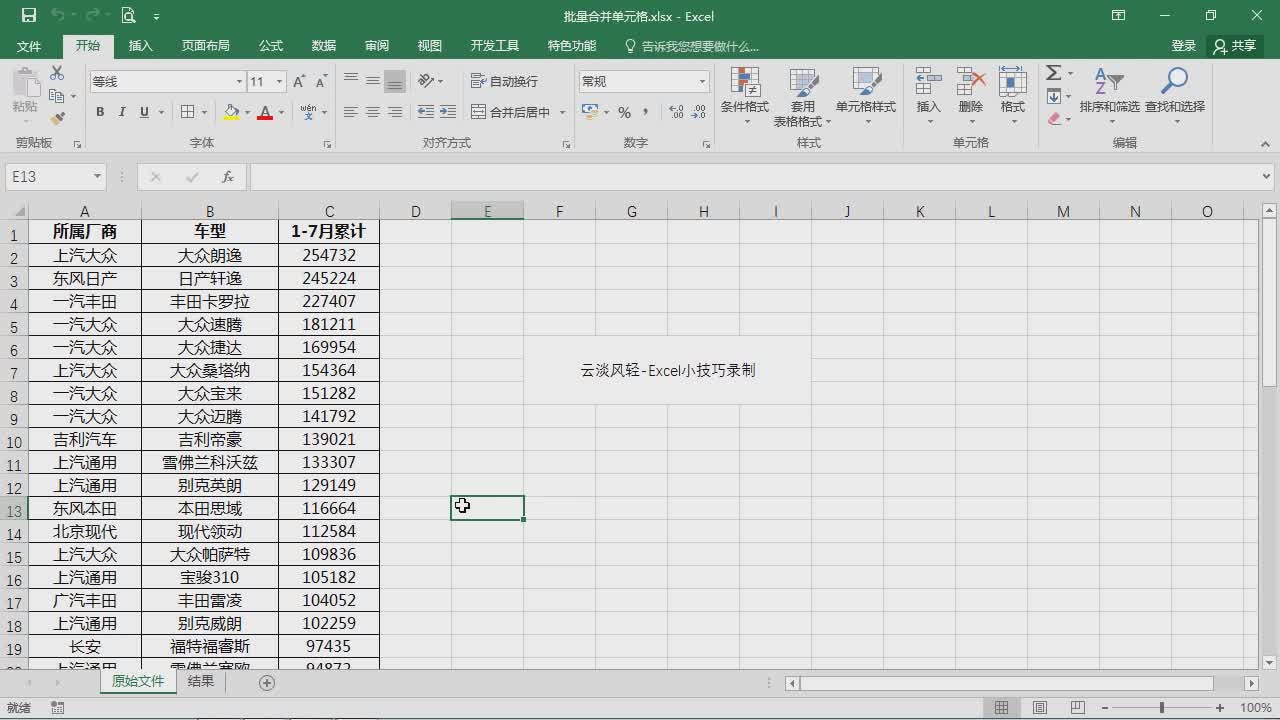Click the 删除 Delete cells button
Image resolution: width=1280 pixels, height=720 pixels.
click(971, 97)
